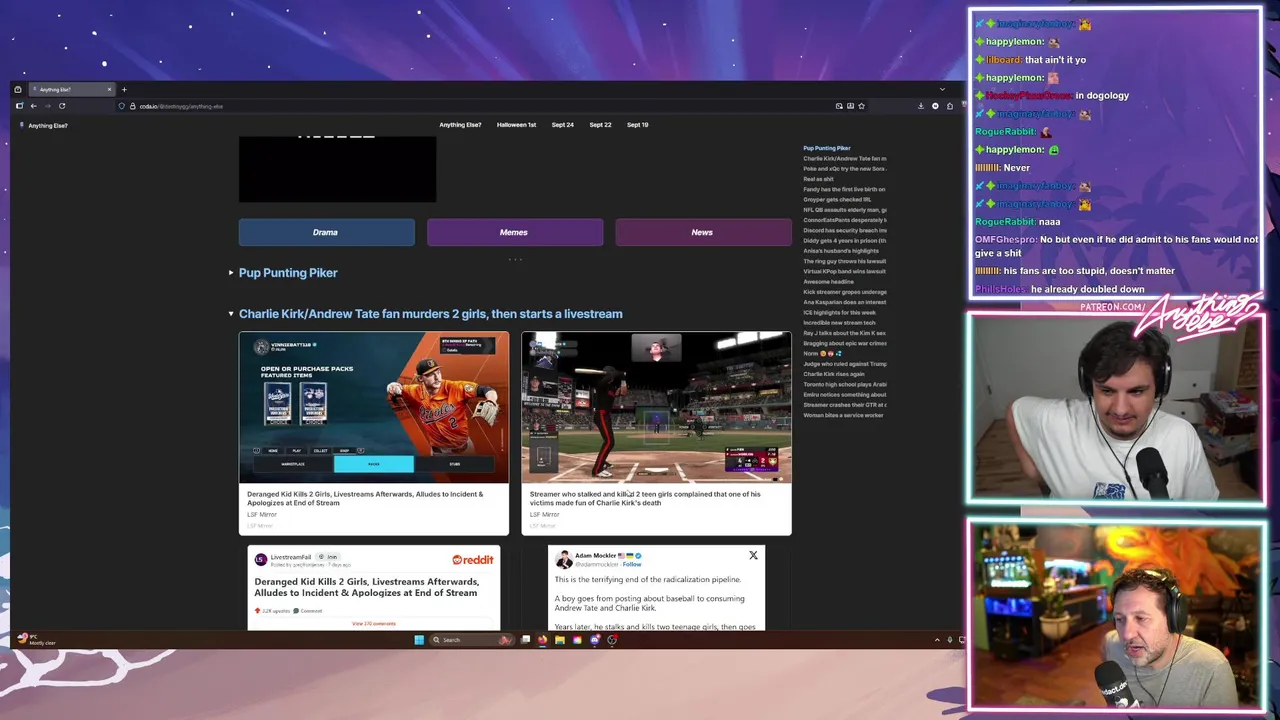Select 'Toronto high school plays Arabic' outline item
1280x720 pixels.
click(844, 384)
